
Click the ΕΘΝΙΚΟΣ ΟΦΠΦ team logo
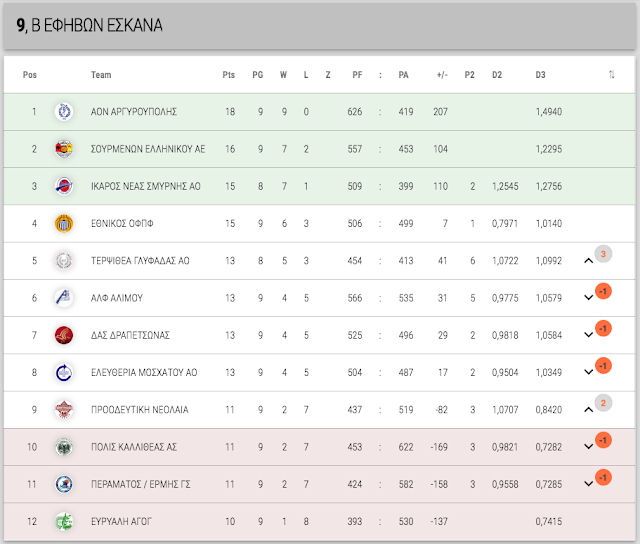[64, 223]
